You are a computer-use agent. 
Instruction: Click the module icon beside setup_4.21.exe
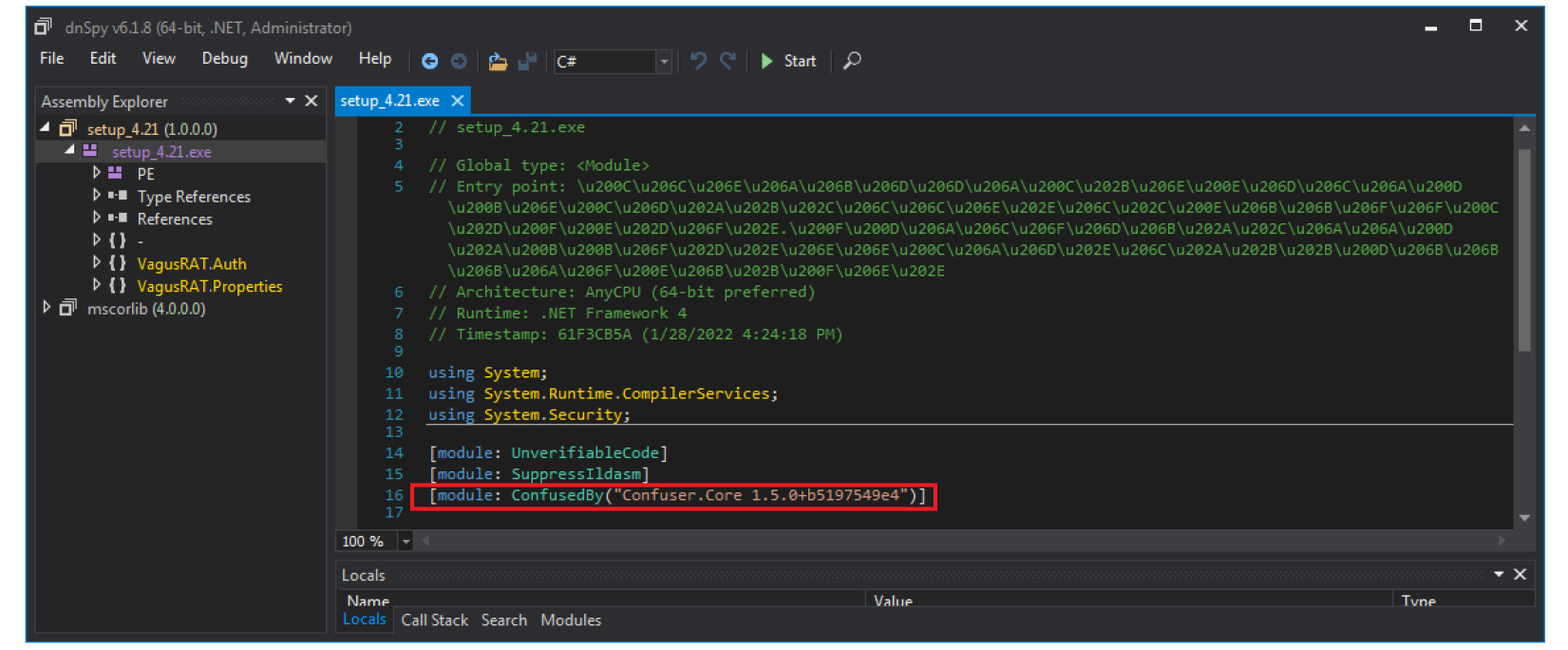point(90,151)
